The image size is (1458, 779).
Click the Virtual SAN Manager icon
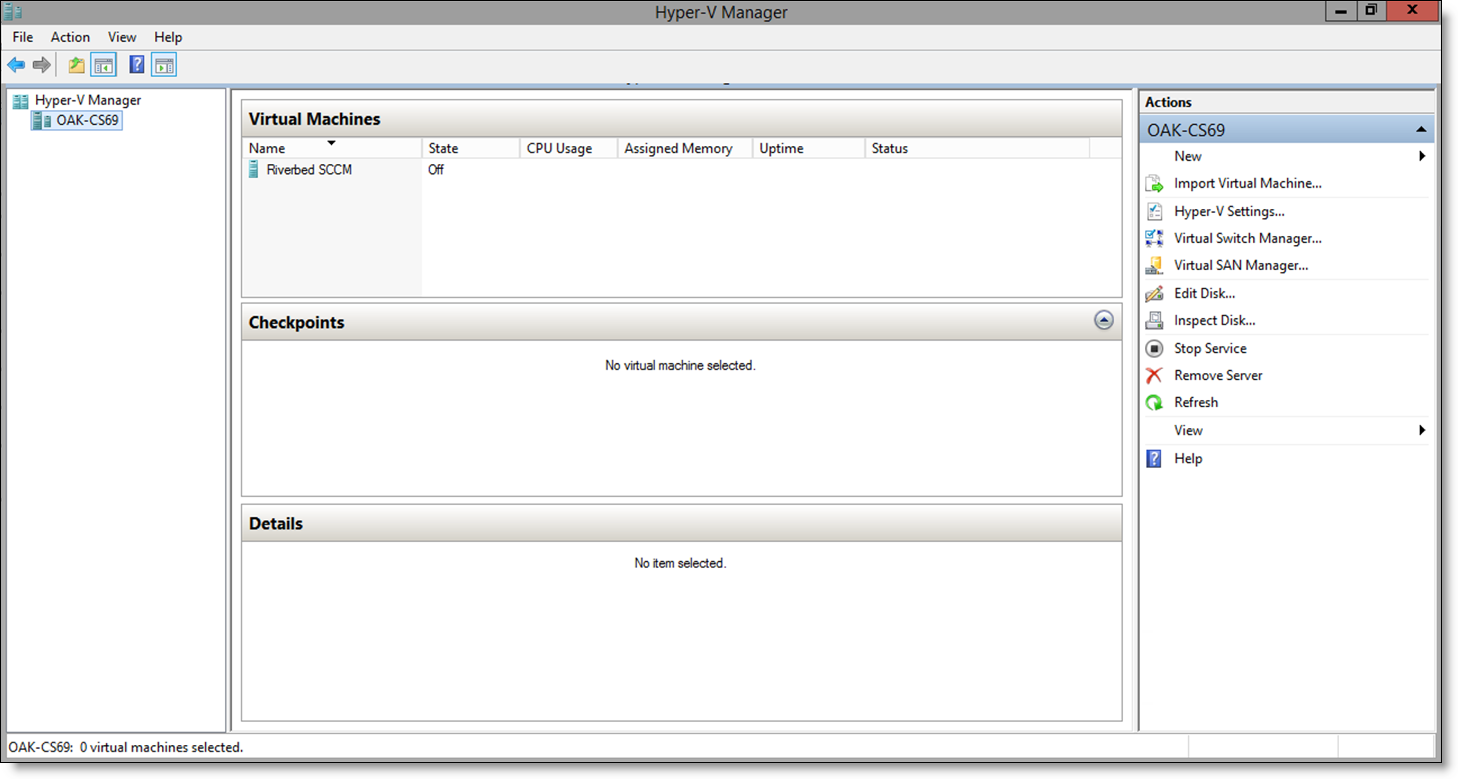click(x=1154, y=266)
